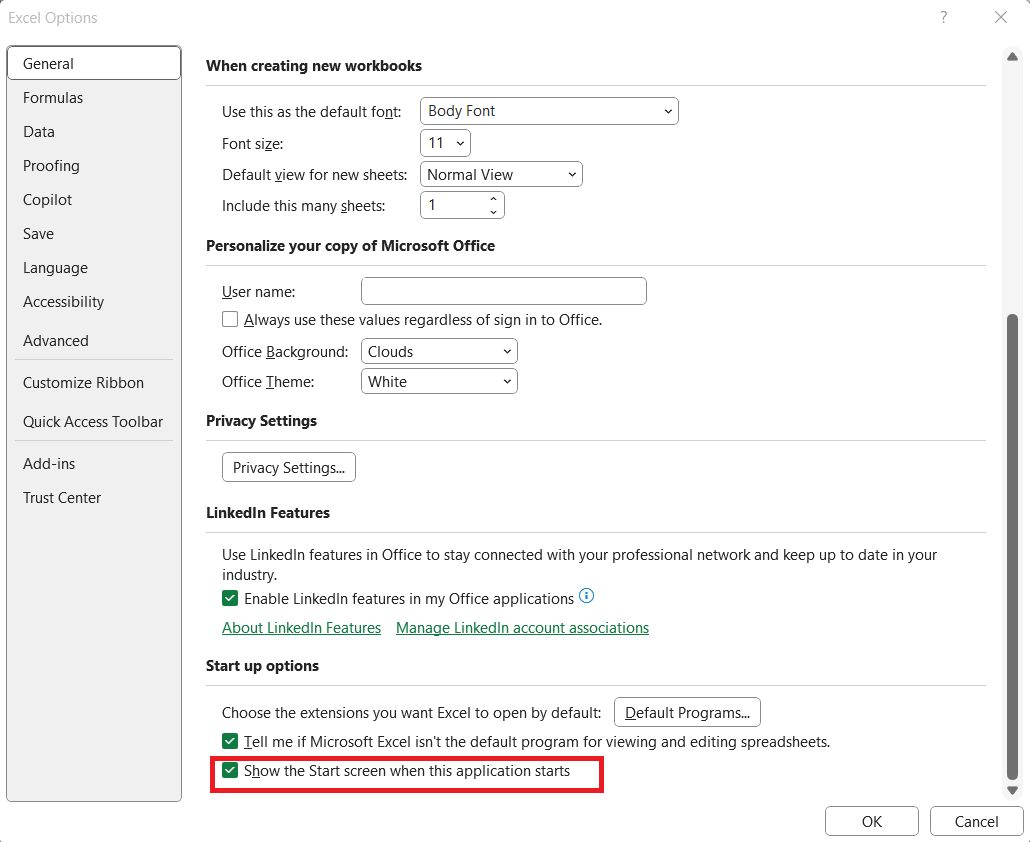Click the scrollbar up arrow
Screen dimensions: 1030x842
coord(1012,57)
